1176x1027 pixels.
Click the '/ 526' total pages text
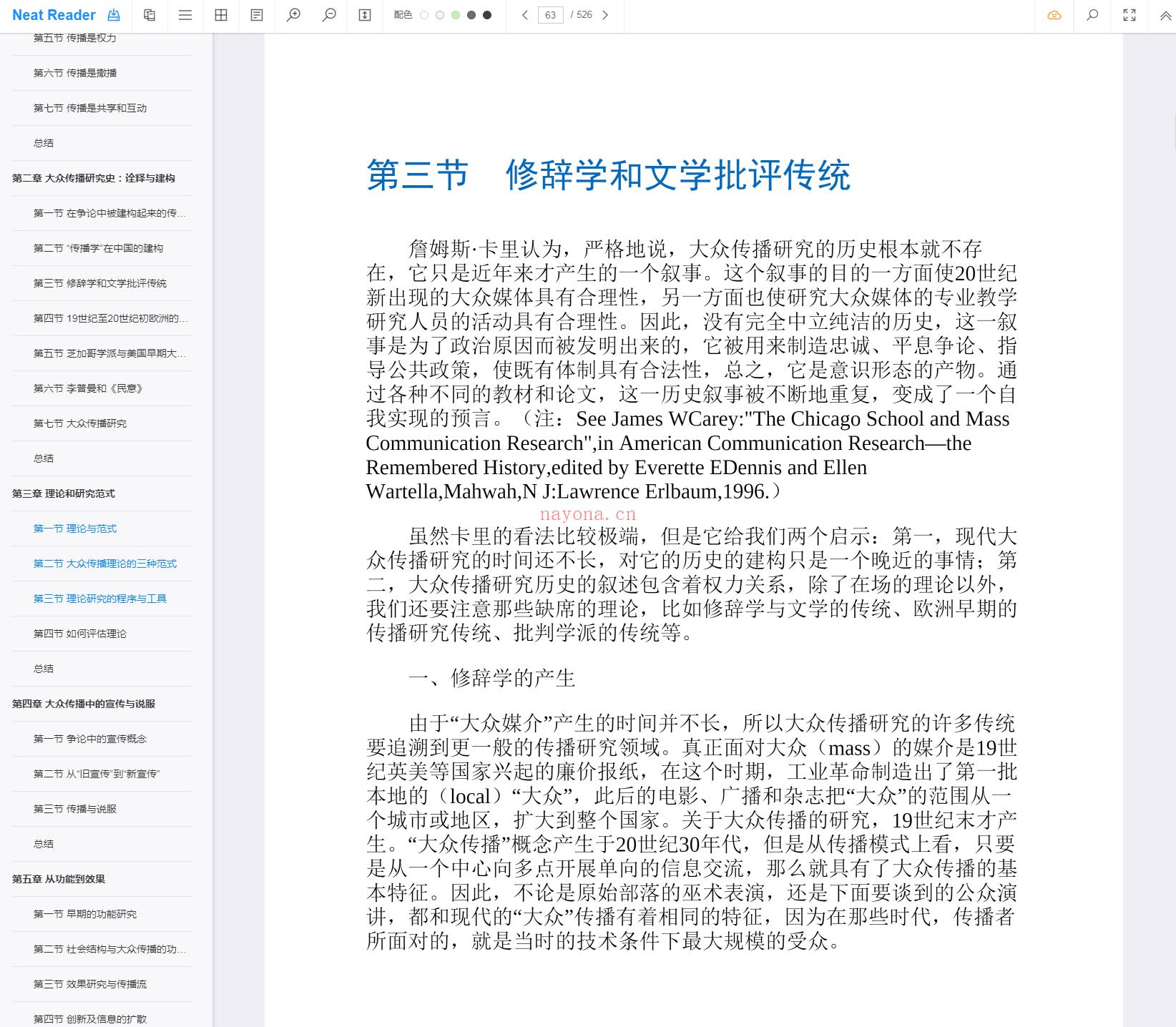pyautogui.click(x=582, y=15)
